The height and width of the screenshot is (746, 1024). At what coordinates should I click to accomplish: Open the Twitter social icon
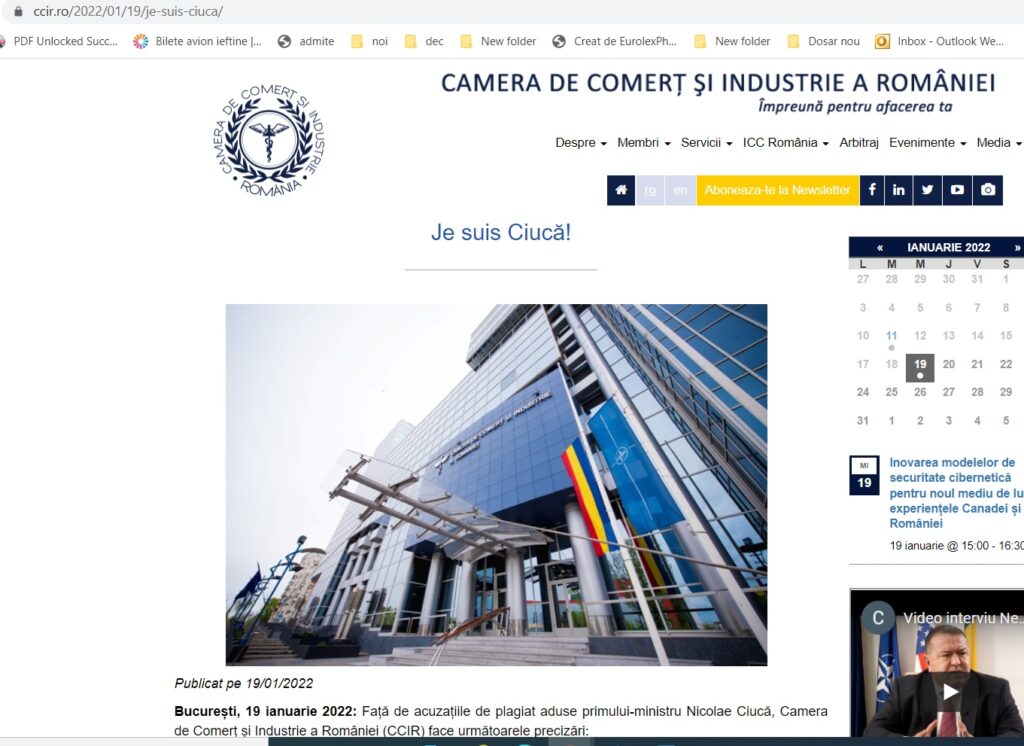tap(928, 190)
